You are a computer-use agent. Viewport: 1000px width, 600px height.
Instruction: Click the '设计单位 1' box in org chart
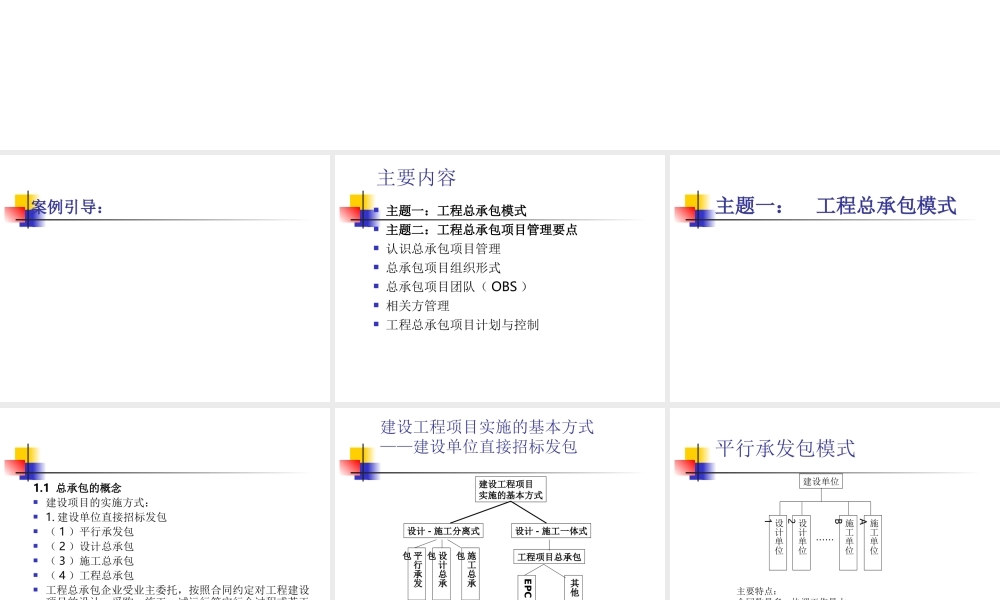(x=778, y=543)
